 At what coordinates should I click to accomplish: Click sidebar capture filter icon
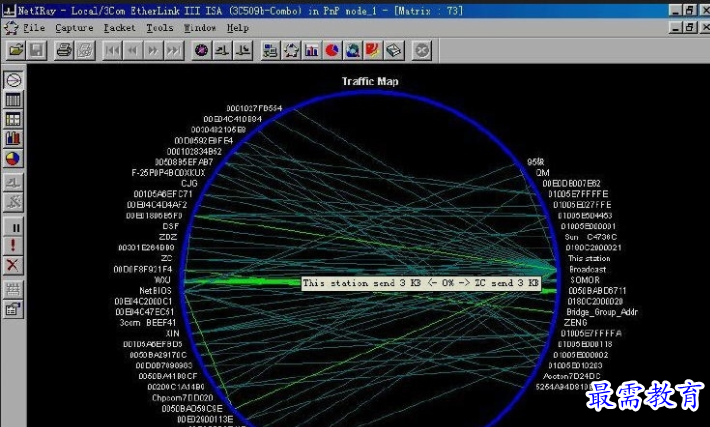point(14,183)
